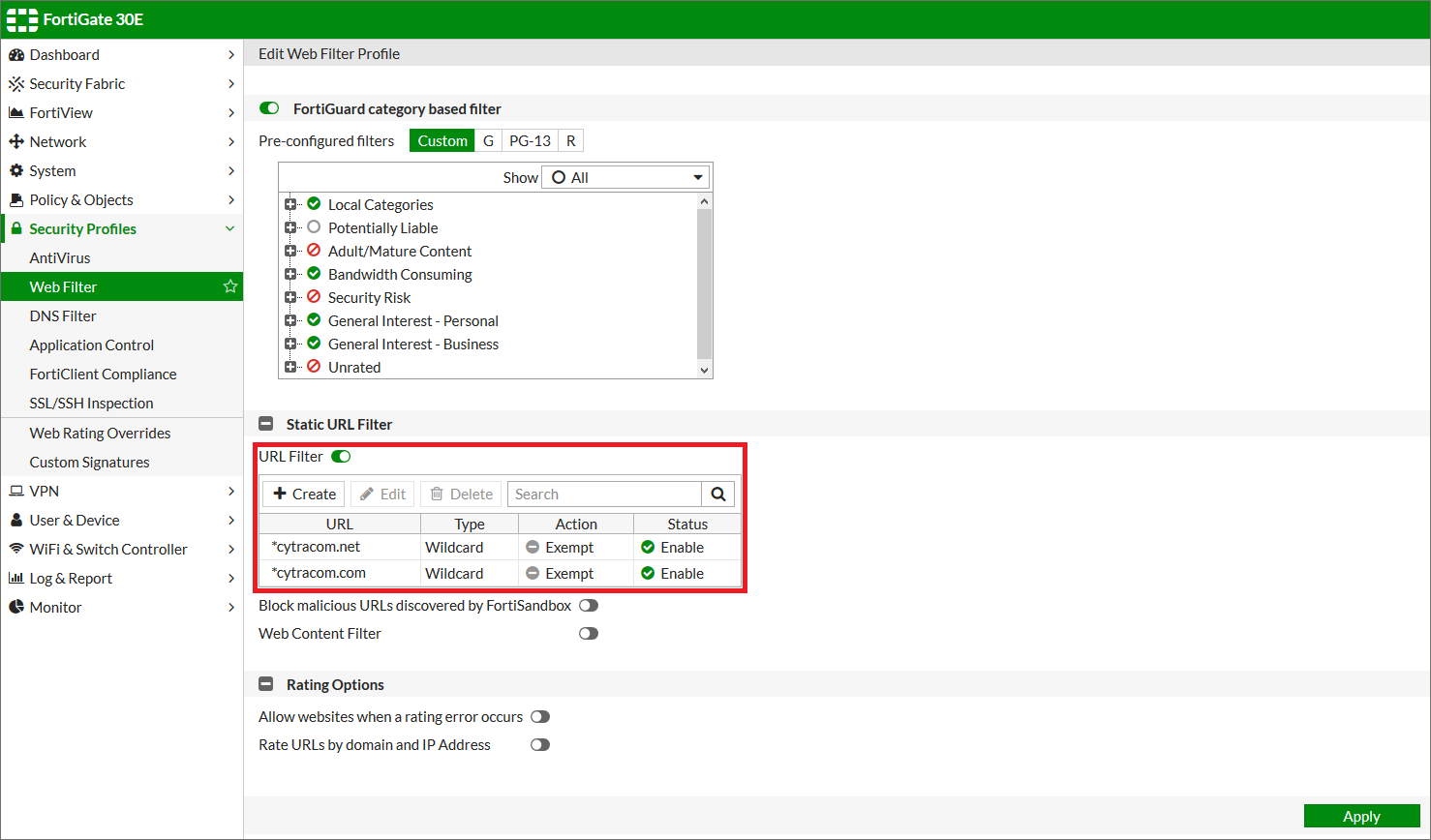Click the FortiGate logo in header
The image size is (1431, 840).
coord(22,19)
